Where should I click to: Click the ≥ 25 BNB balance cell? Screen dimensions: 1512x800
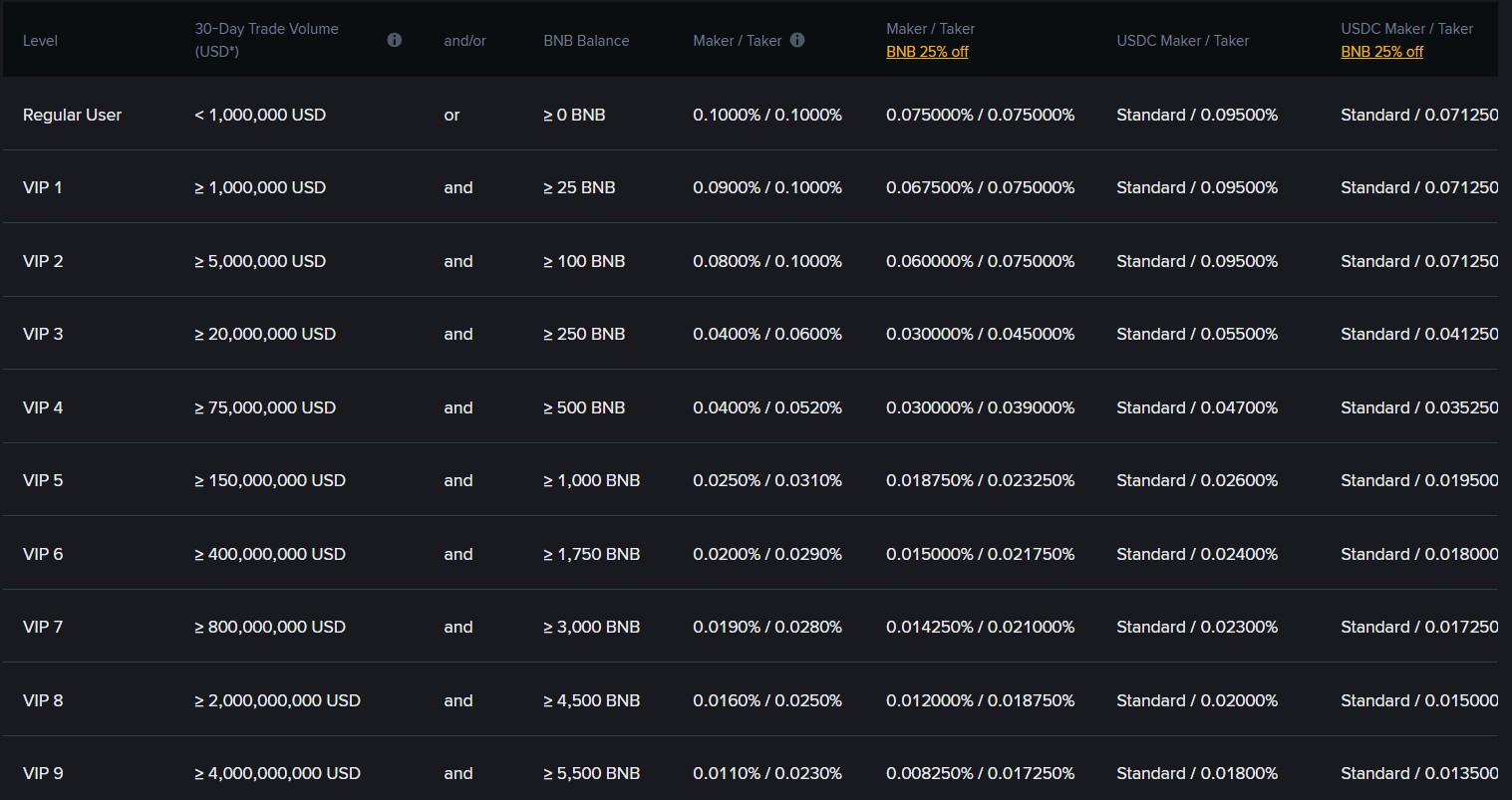point(579,187)
